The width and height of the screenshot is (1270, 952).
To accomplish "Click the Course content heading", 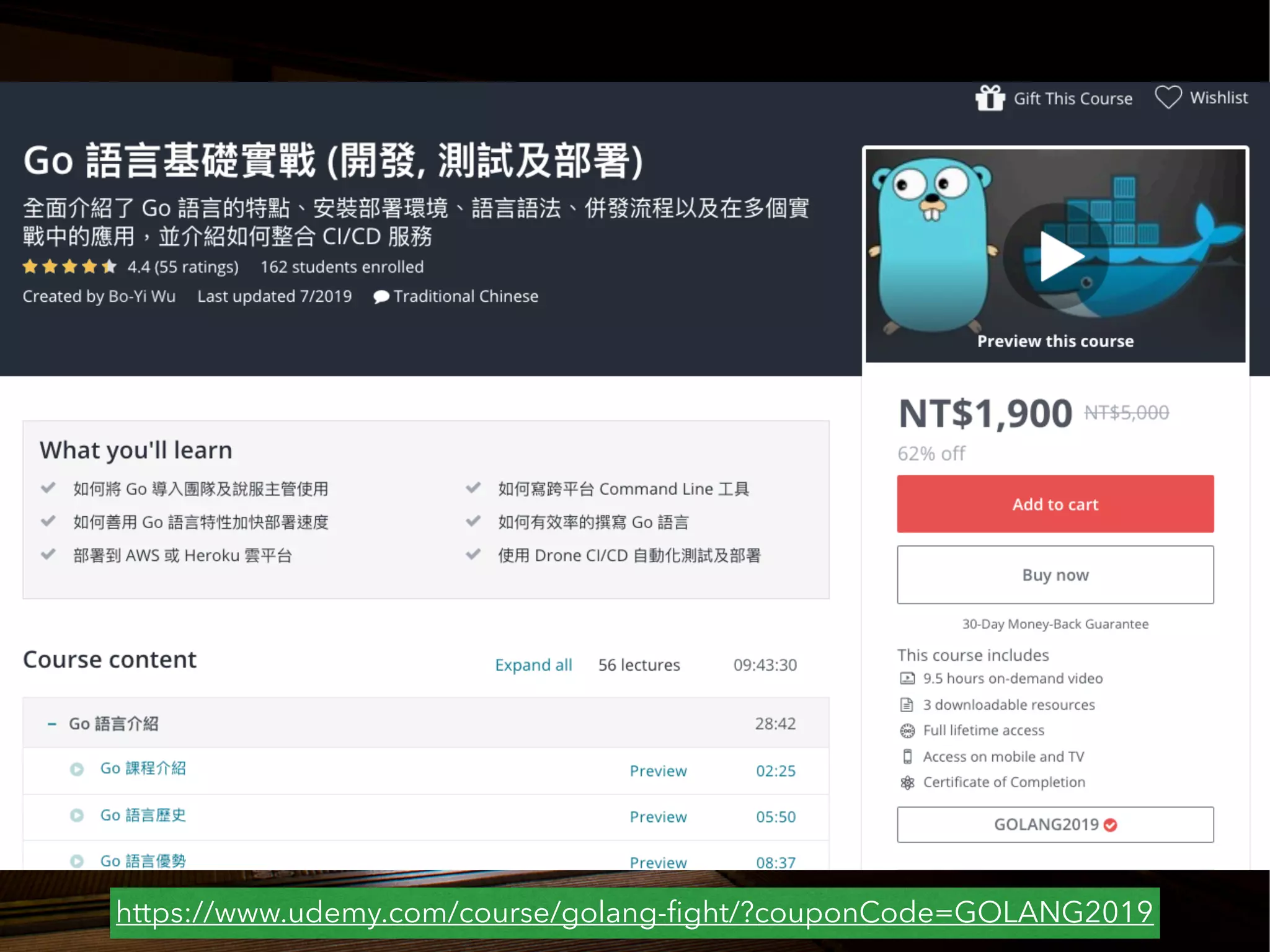I will [110, 659].
